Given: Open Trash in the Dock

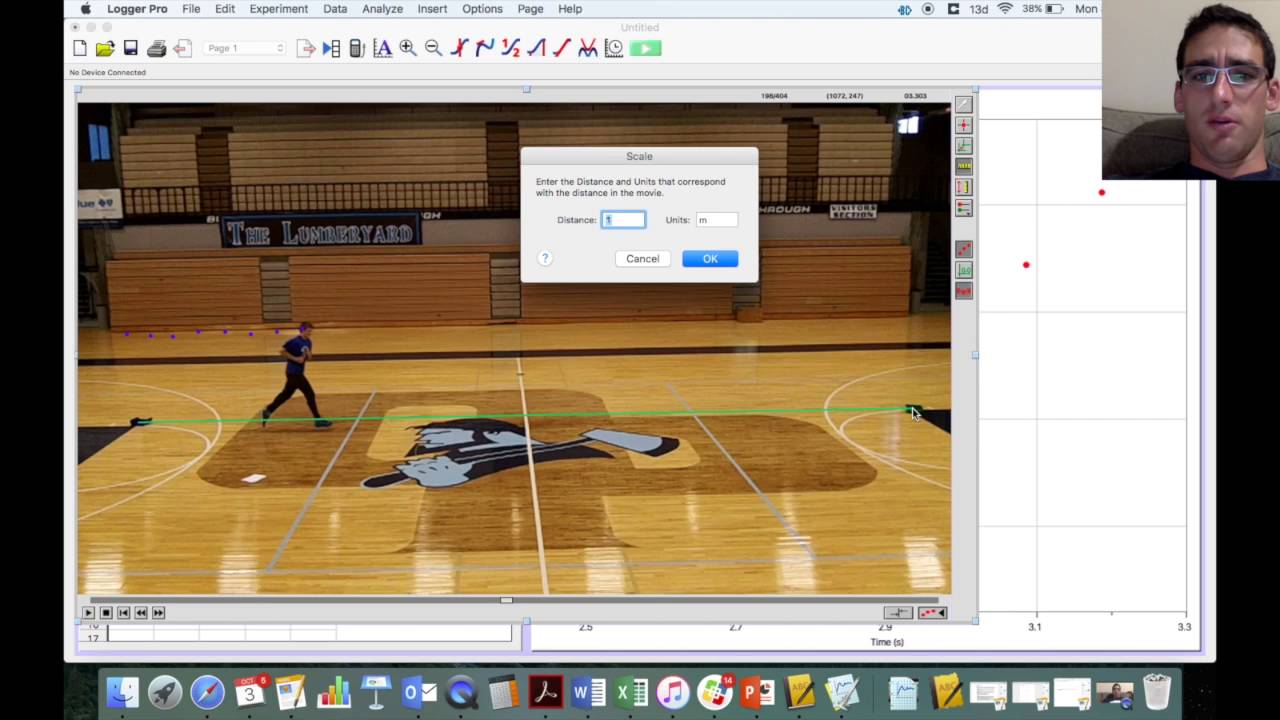Looking at the screenshot, I should click(x=1157, y=692).
